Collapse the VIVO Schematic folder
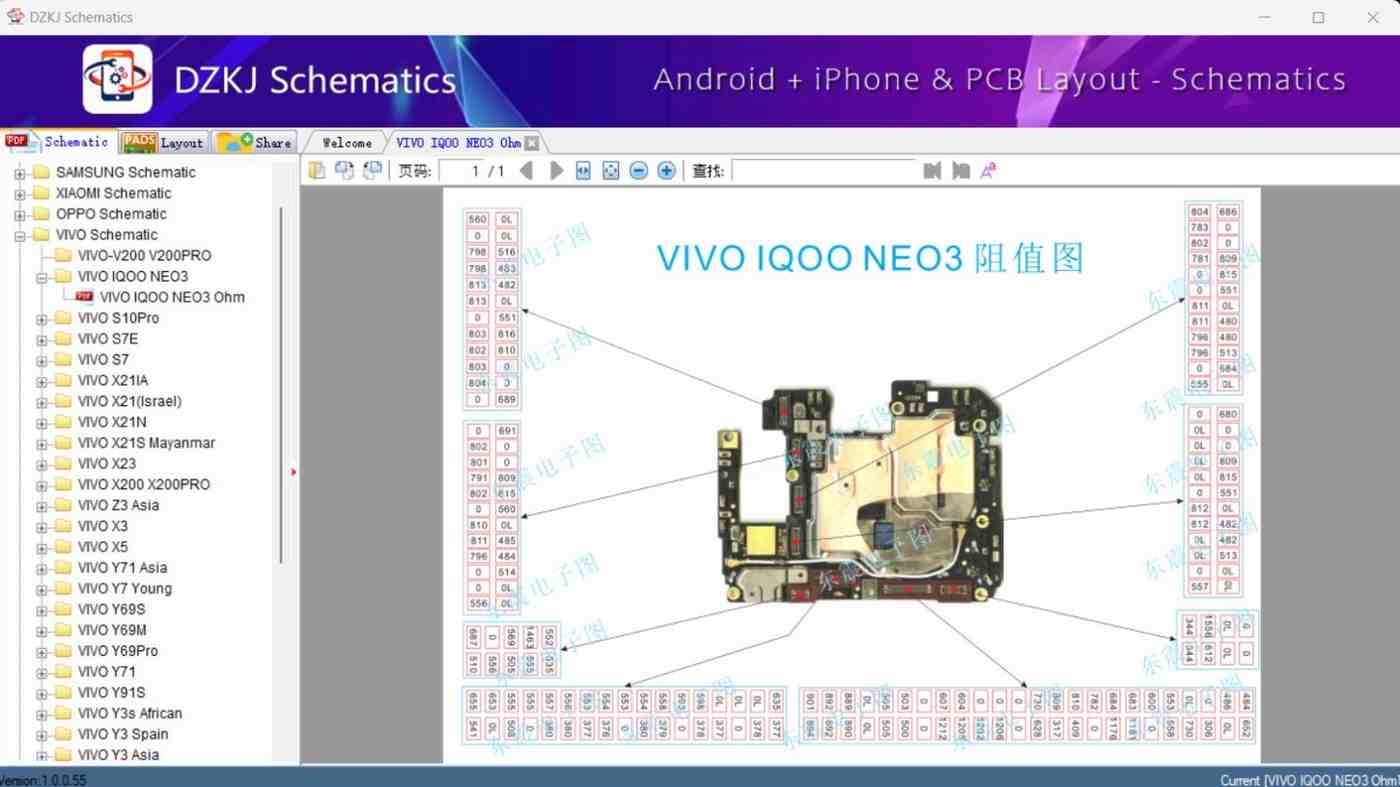 (x=20, y=236)
